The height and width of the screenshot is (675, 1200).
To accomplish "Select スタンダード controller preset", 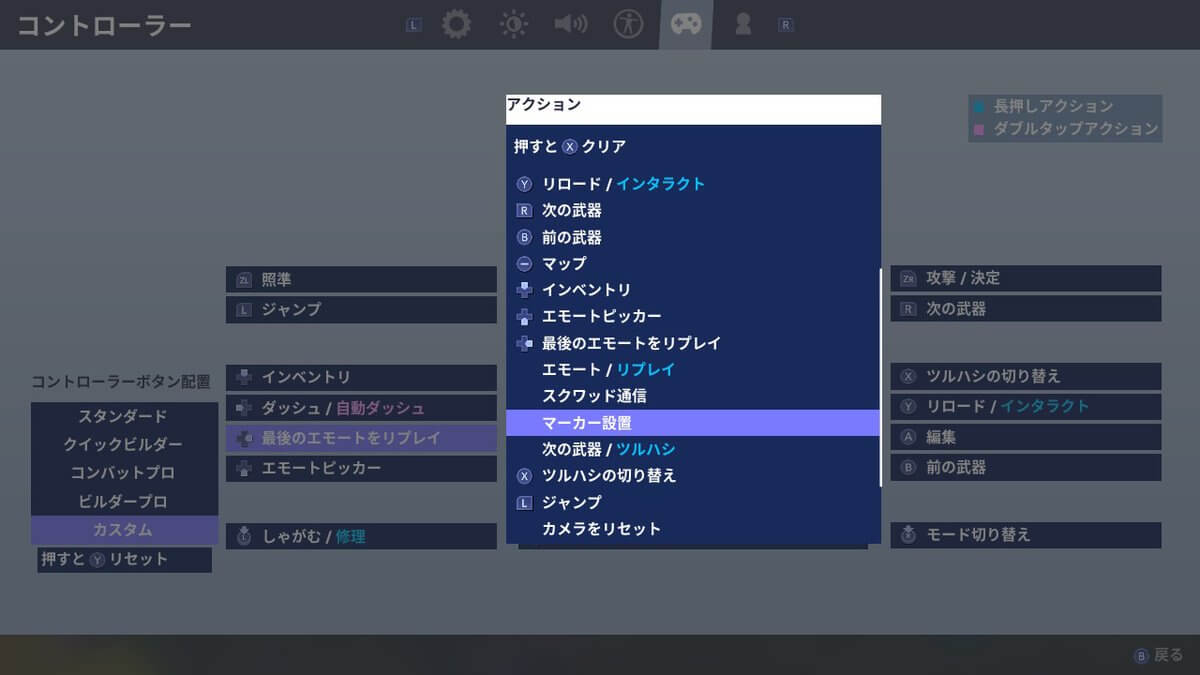I will coord(124,416).
